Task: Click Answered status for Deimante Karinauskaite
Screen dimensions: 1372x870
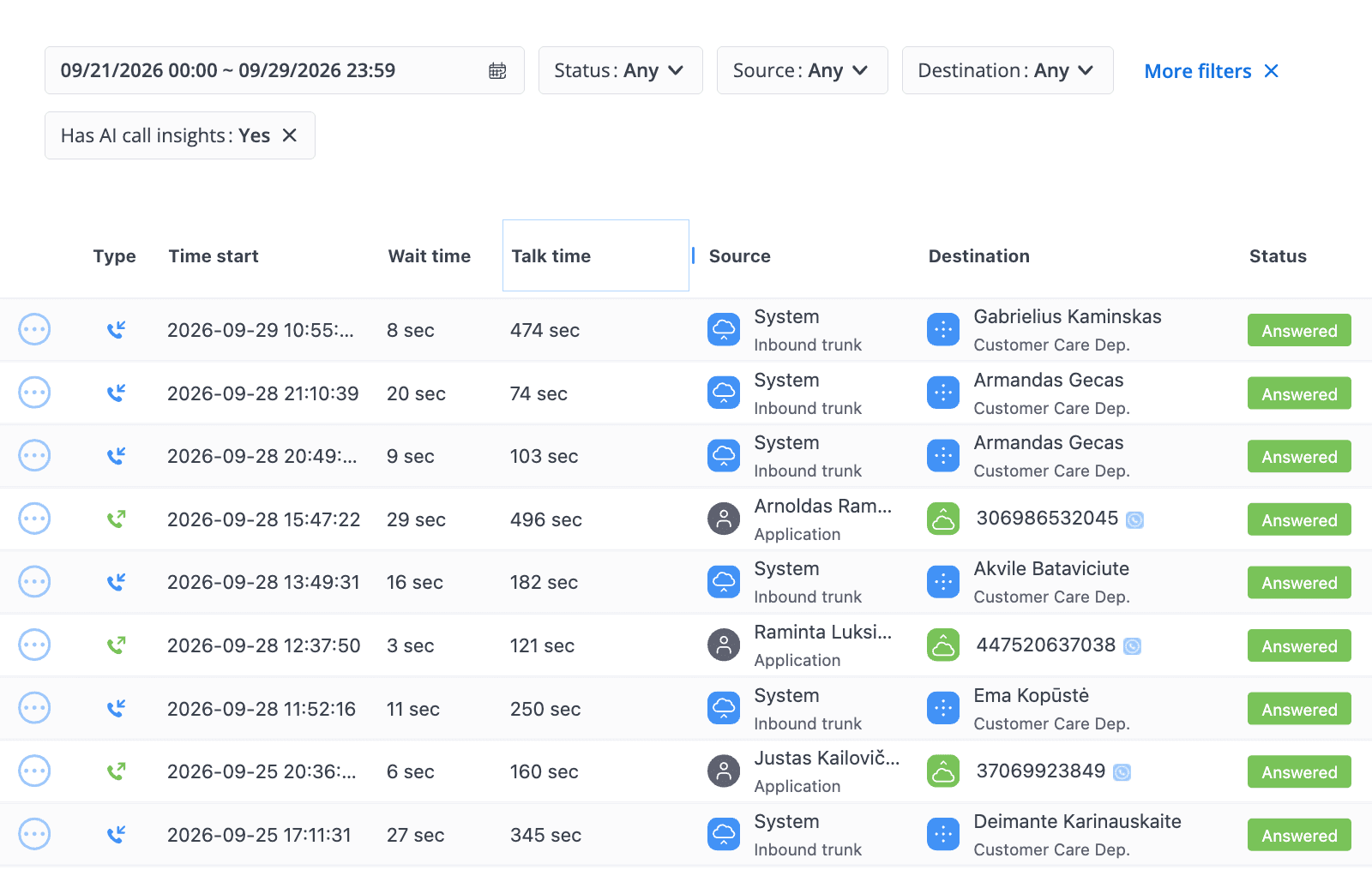Action: (x=1299, y=835)
